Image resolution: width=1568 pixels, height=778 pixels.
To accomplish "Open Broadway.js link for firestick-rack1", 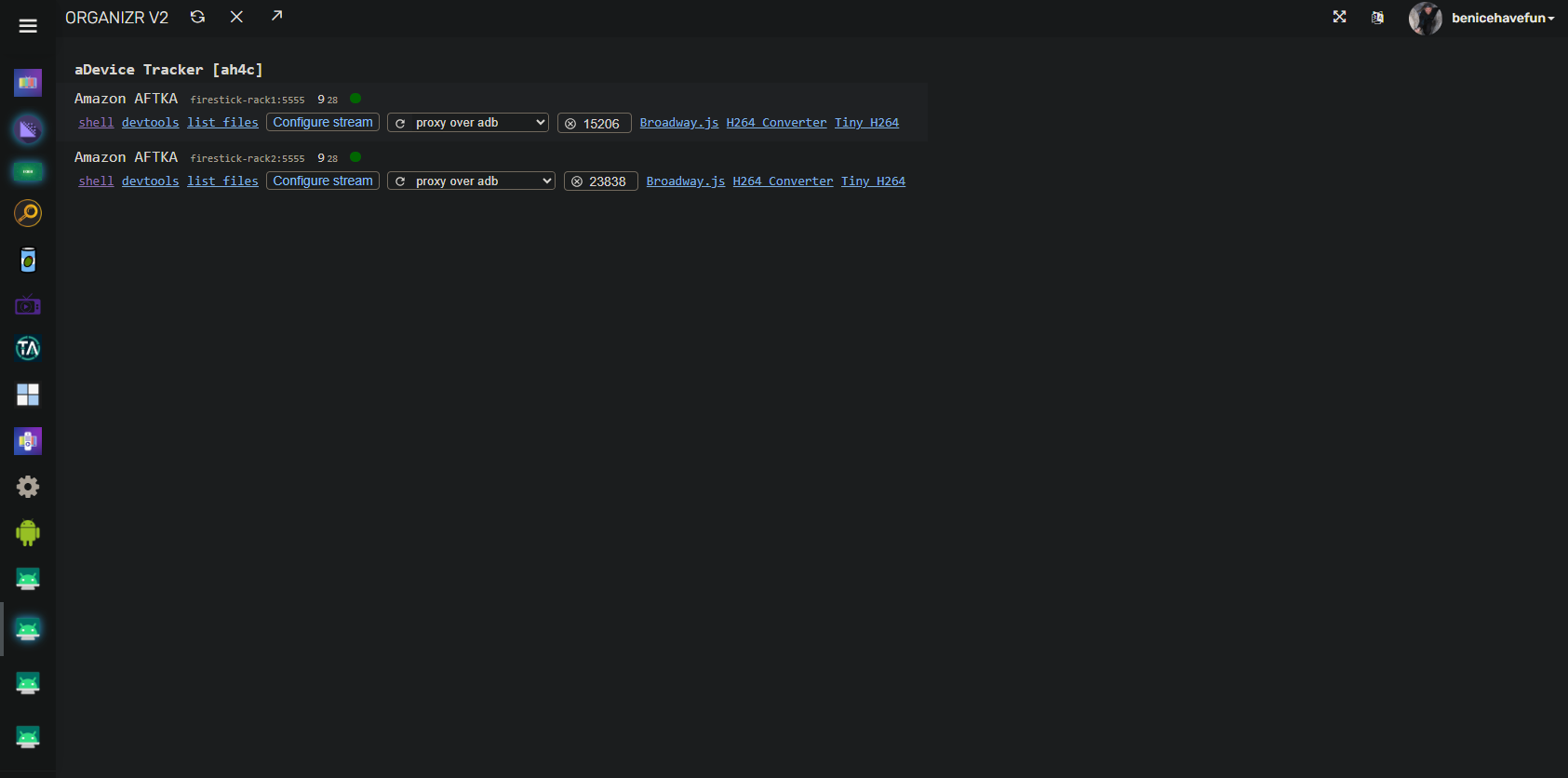I will [x=678, y=123].
